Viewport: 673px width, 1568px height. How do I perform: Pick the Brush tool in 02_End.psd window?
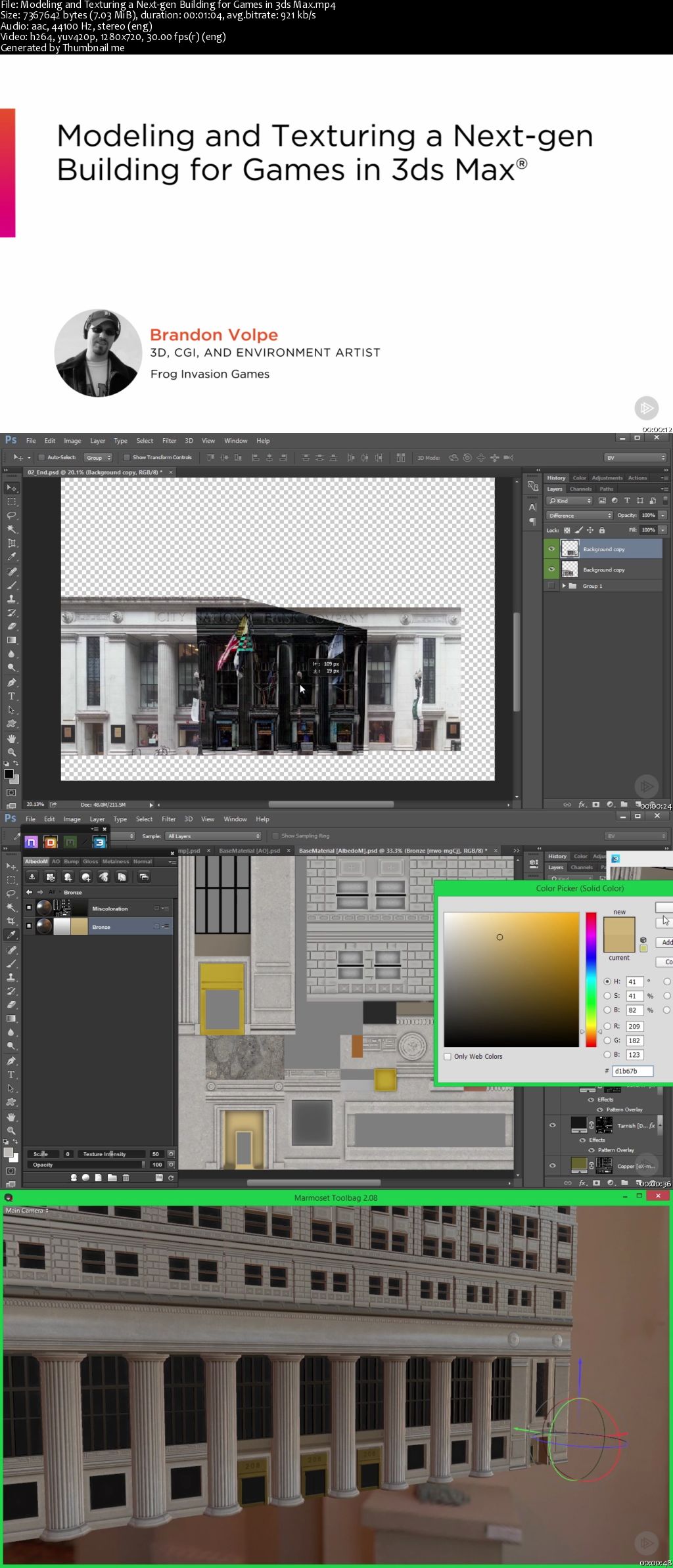(x=11, y=585)
